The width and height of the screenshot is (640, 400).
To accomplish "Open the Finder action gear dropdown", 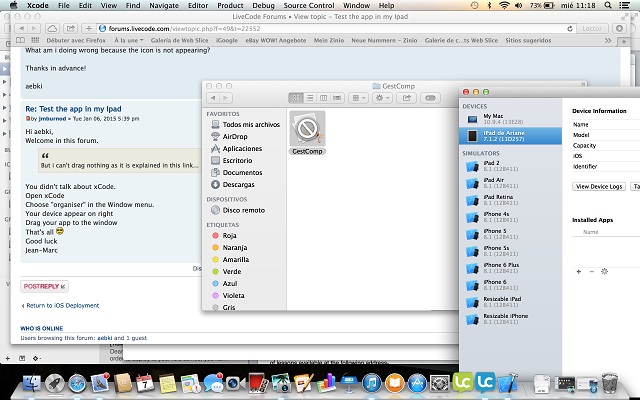I will 383,98.
